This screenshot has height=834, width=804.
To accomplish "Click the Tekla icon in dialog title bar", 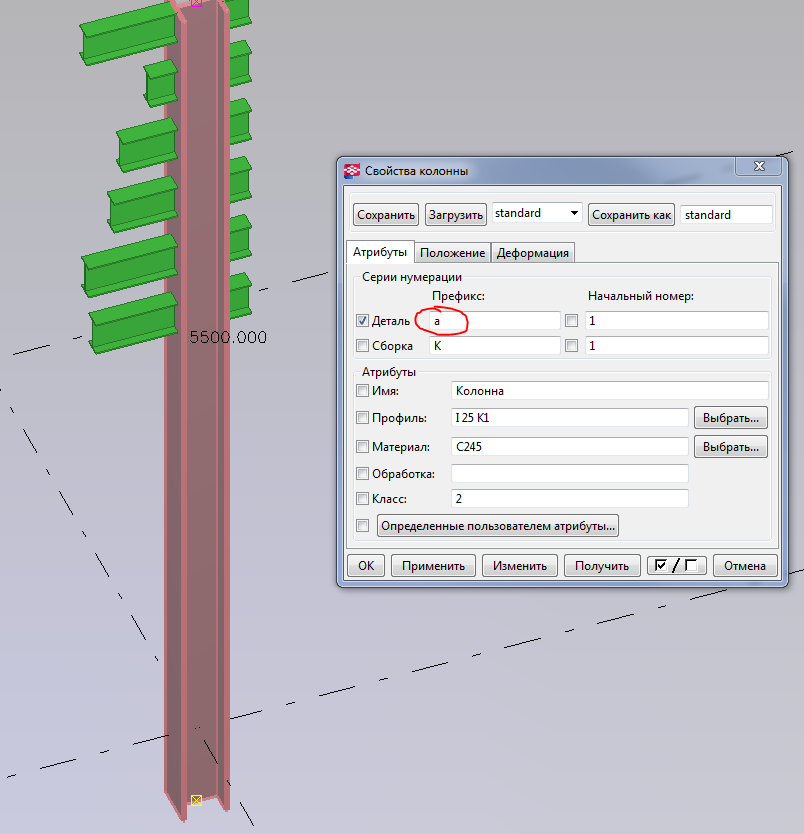I will click(x=352, y=171).
